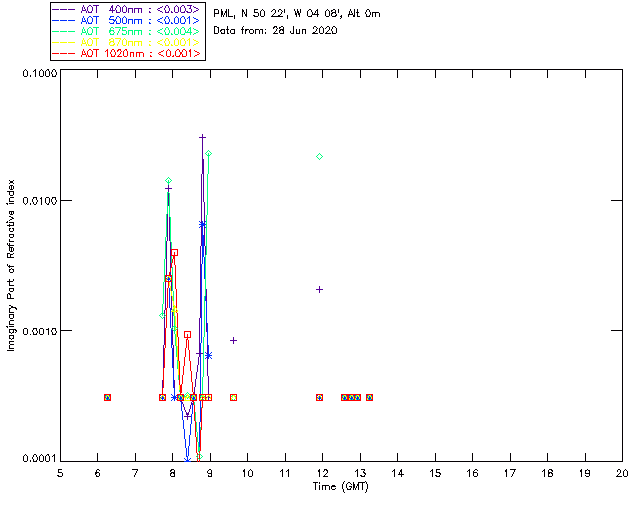Click the x-axis tick label 13

(x=360, y=473)
